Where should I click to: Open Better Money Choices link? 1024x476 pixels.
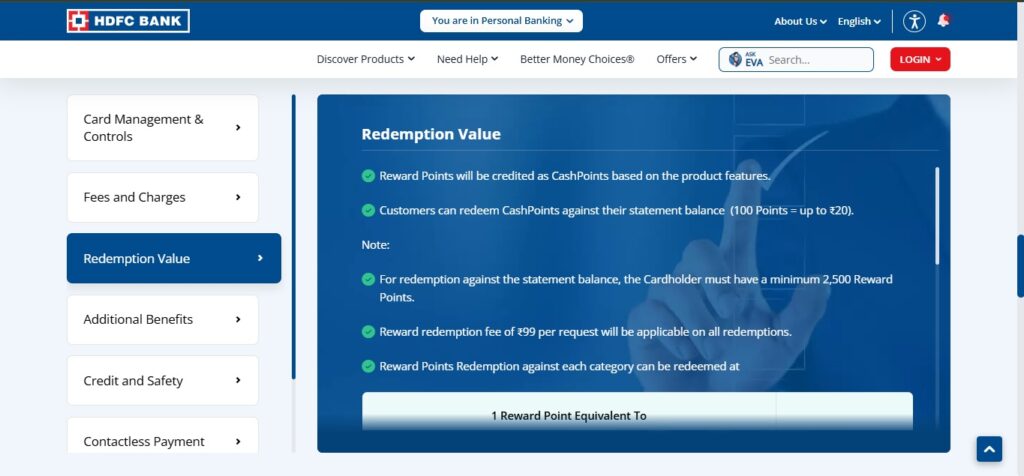point(577,59)
